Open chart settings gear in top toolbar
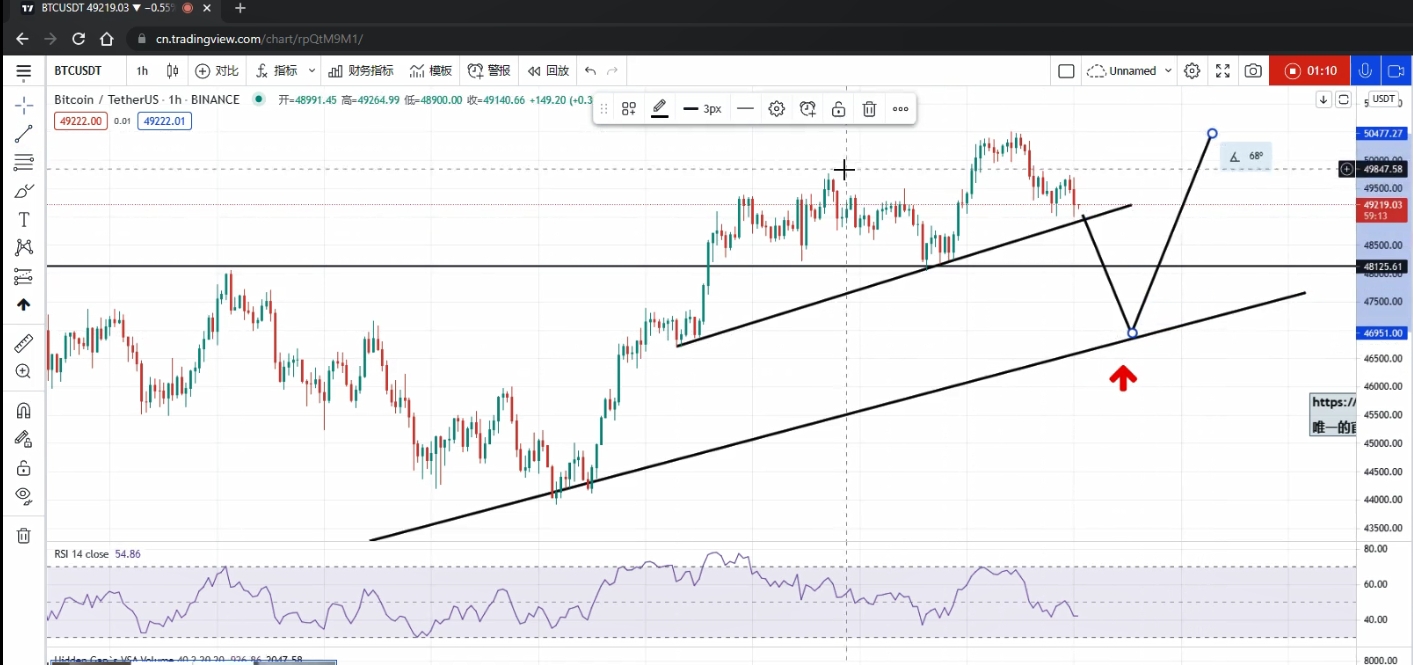Image resolution: width=1413 pixels, height=665 pixels. [1192, 71]
